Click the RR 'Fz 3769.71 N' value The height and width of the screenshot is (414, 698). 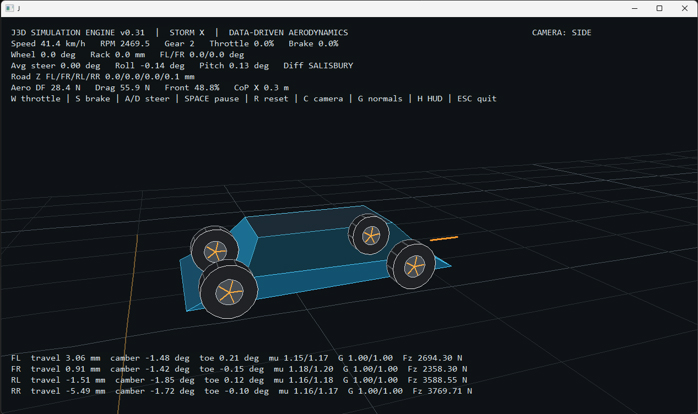tap(442, 391)
